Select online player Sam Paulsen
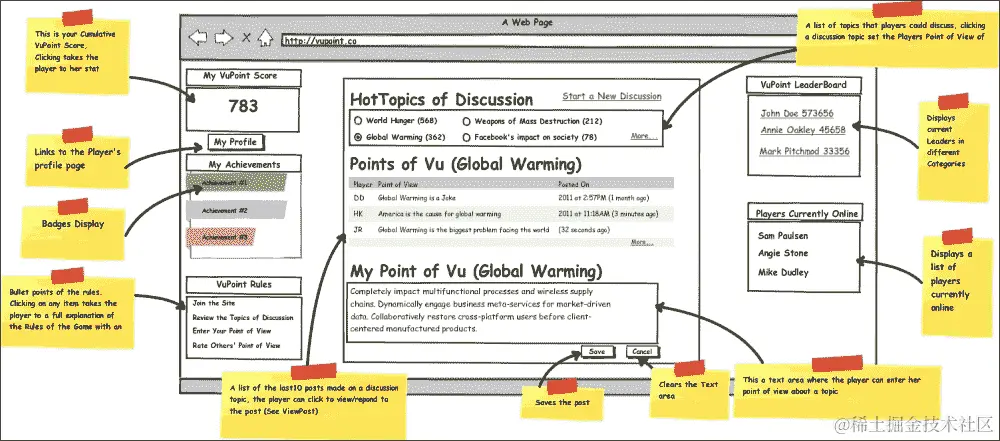Viewport: 1000px width, 441px height. (x=783, y=235)
